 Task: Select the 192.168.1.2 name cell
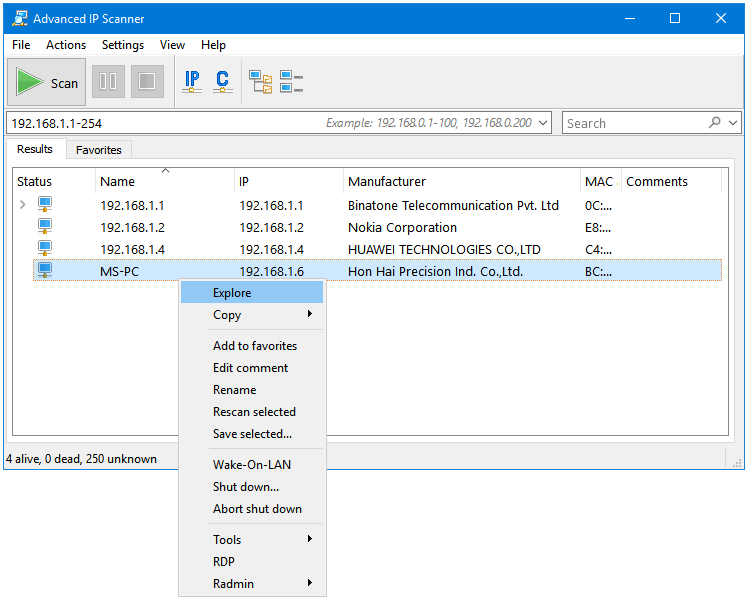[132, 228]
